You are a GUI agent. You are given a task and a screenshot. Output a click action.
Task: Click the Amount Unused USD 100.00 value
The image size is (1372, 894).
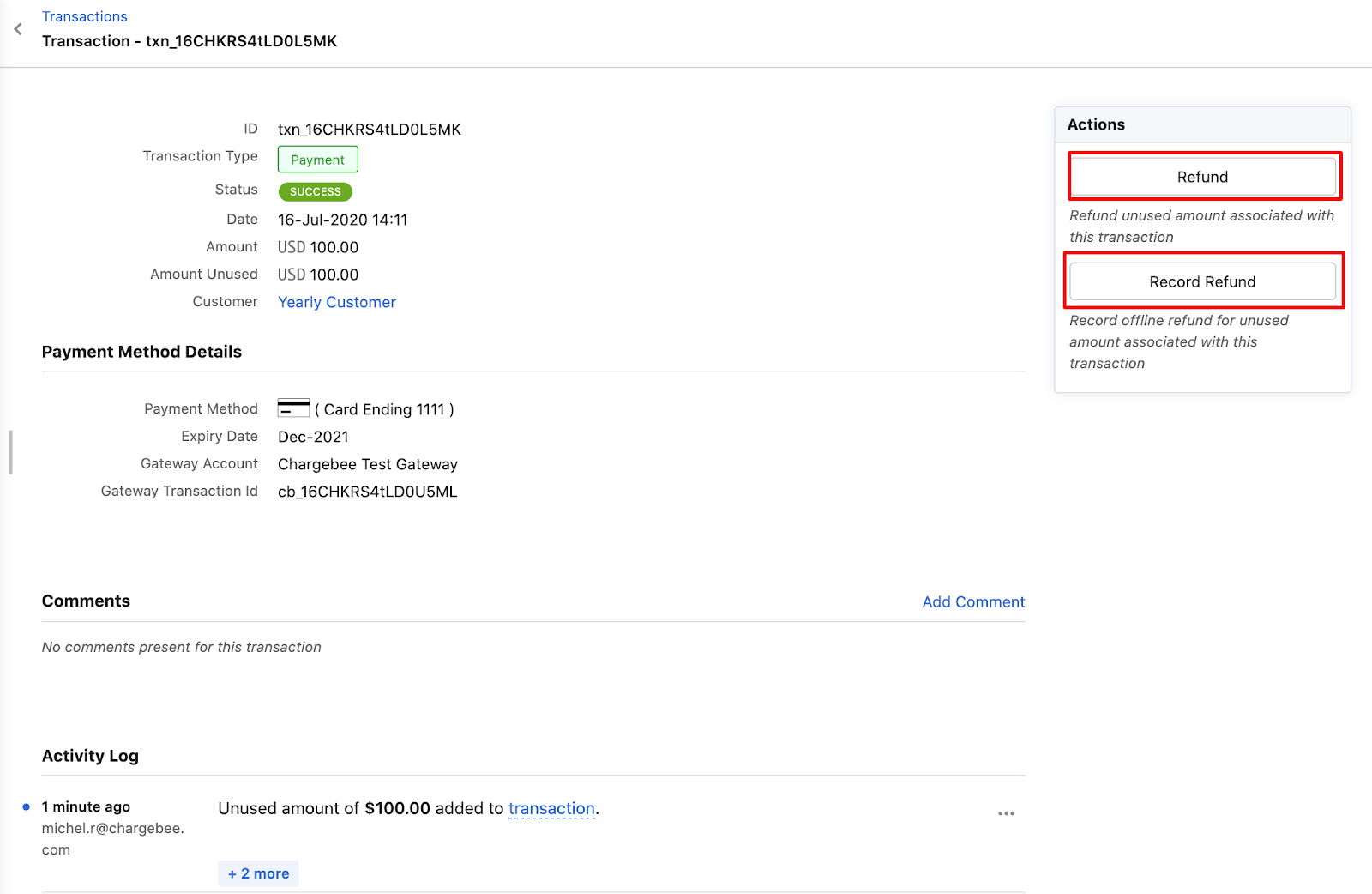tap(318, 275)
